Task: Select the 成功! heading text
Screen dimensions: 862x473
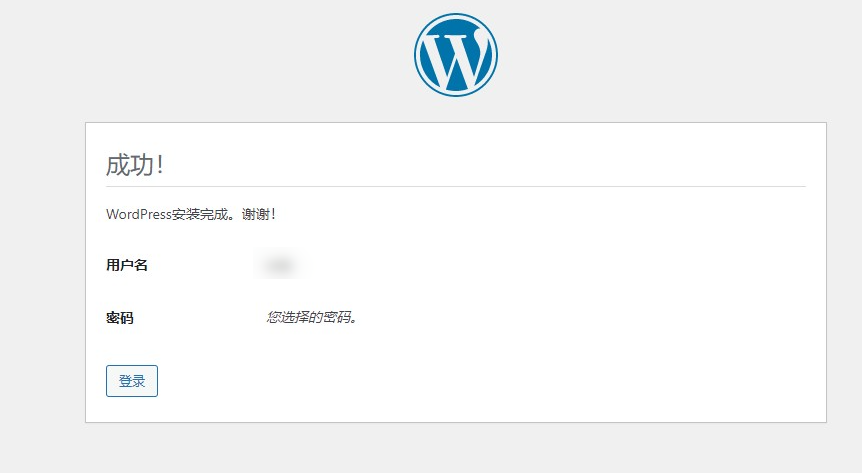Action: click(135, 165)
